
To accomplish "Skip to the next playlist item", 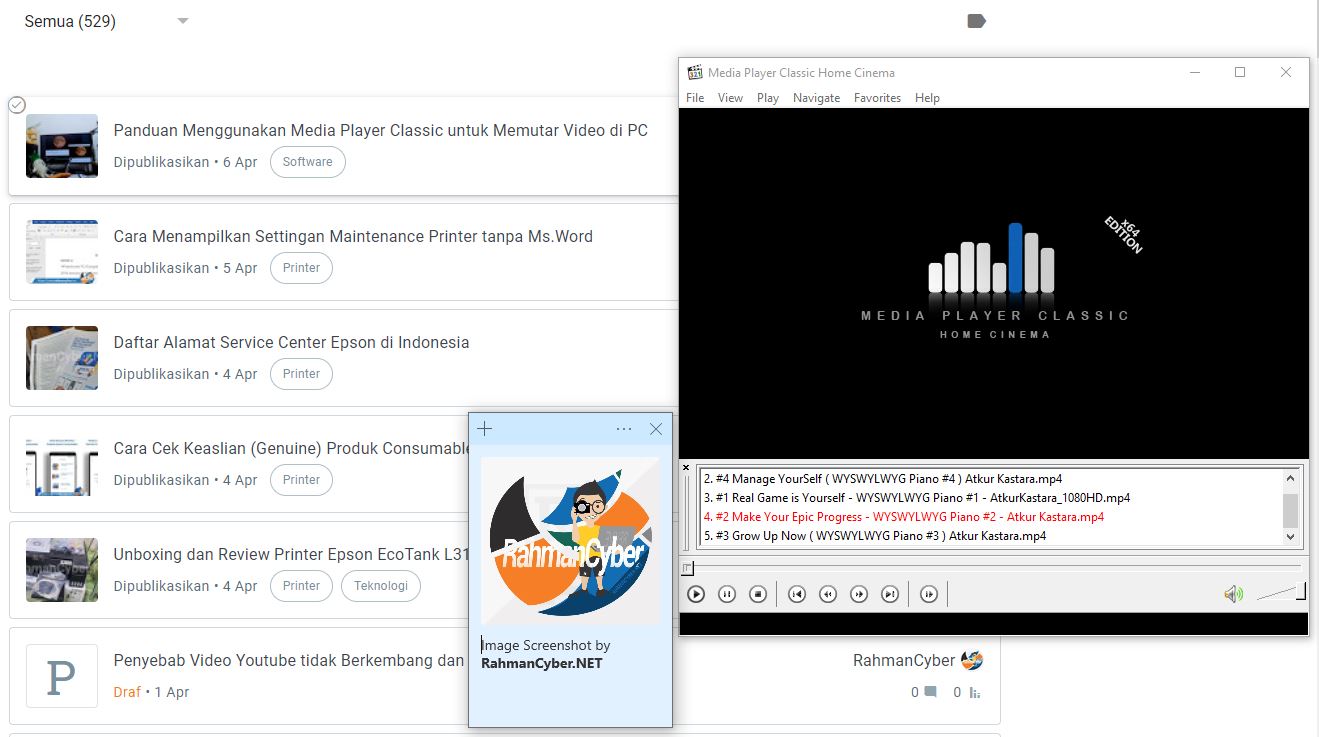I will point(890,594).
